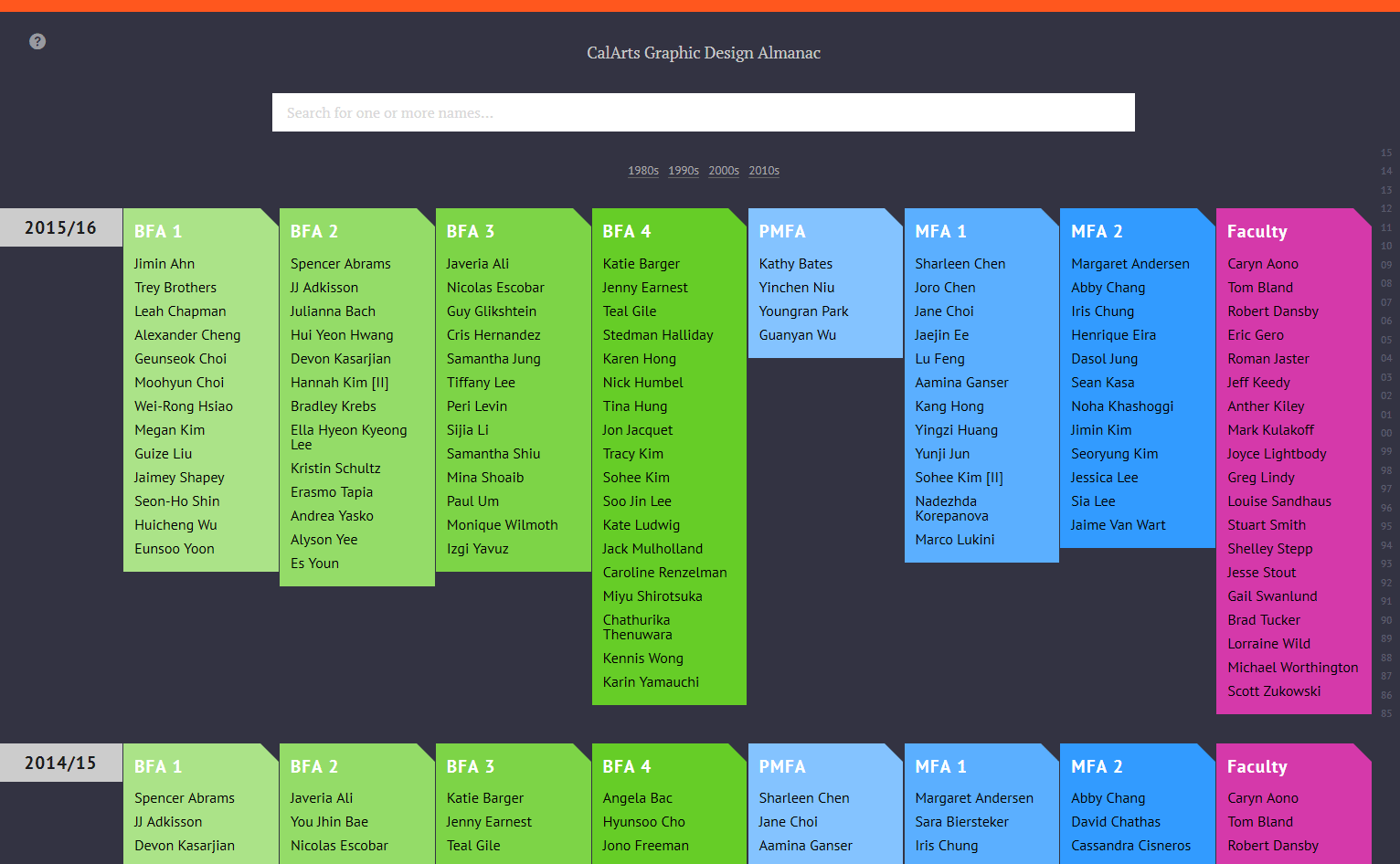This screenshot has width=1400, height=864.
Task: Select Sara Biersteker in 2014/15
Action: (x=962, y=822)
